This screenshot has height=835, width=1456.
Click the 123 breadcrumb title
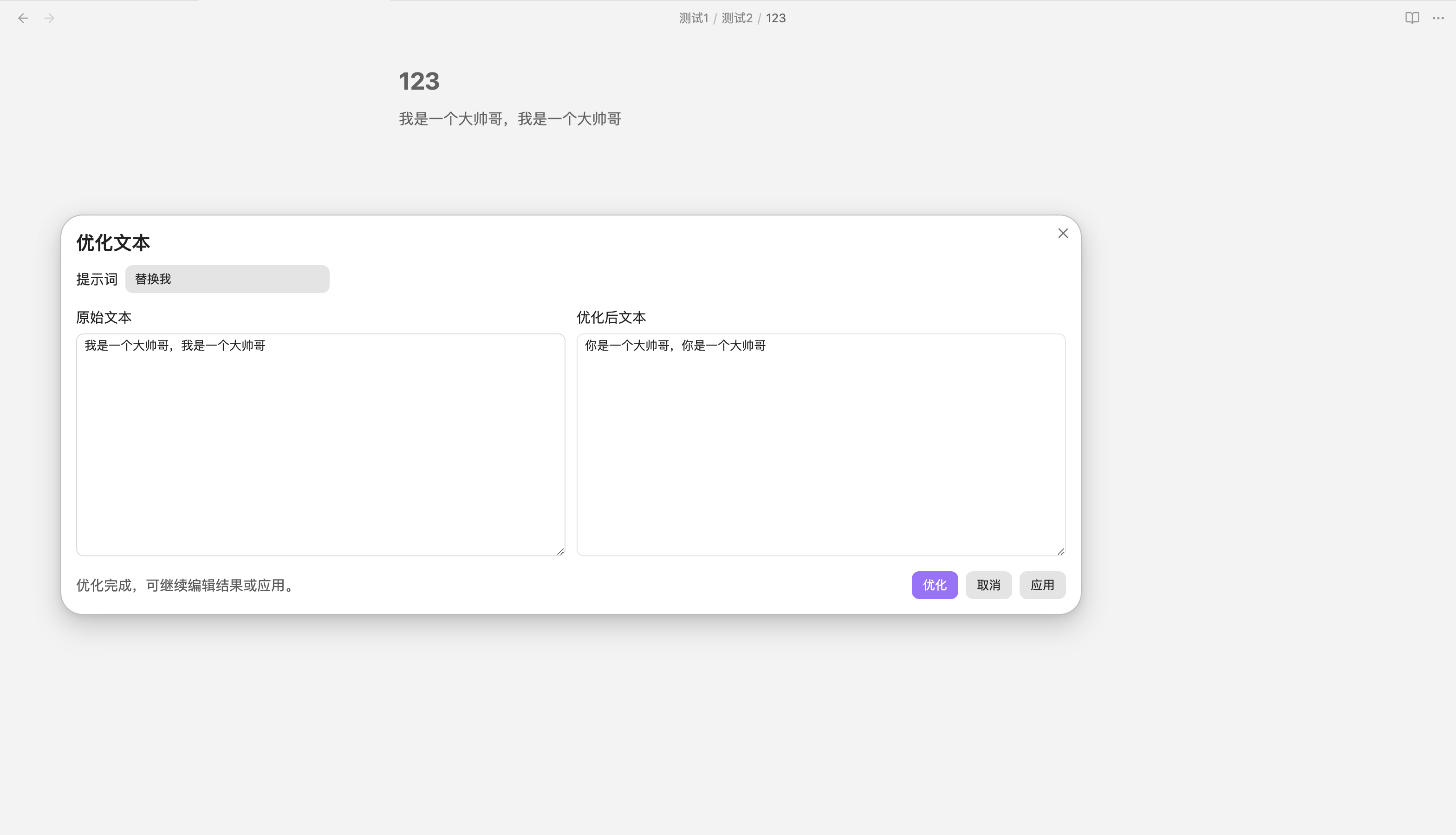pyautogui.click(x=775, y=19)
